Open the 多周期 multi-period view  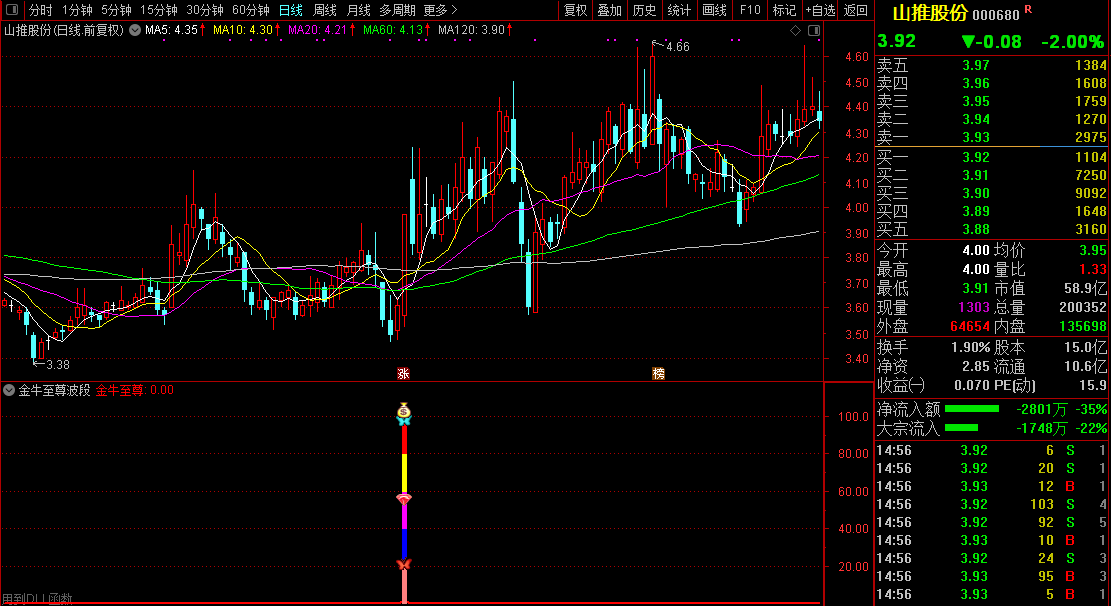pos(397,10)
